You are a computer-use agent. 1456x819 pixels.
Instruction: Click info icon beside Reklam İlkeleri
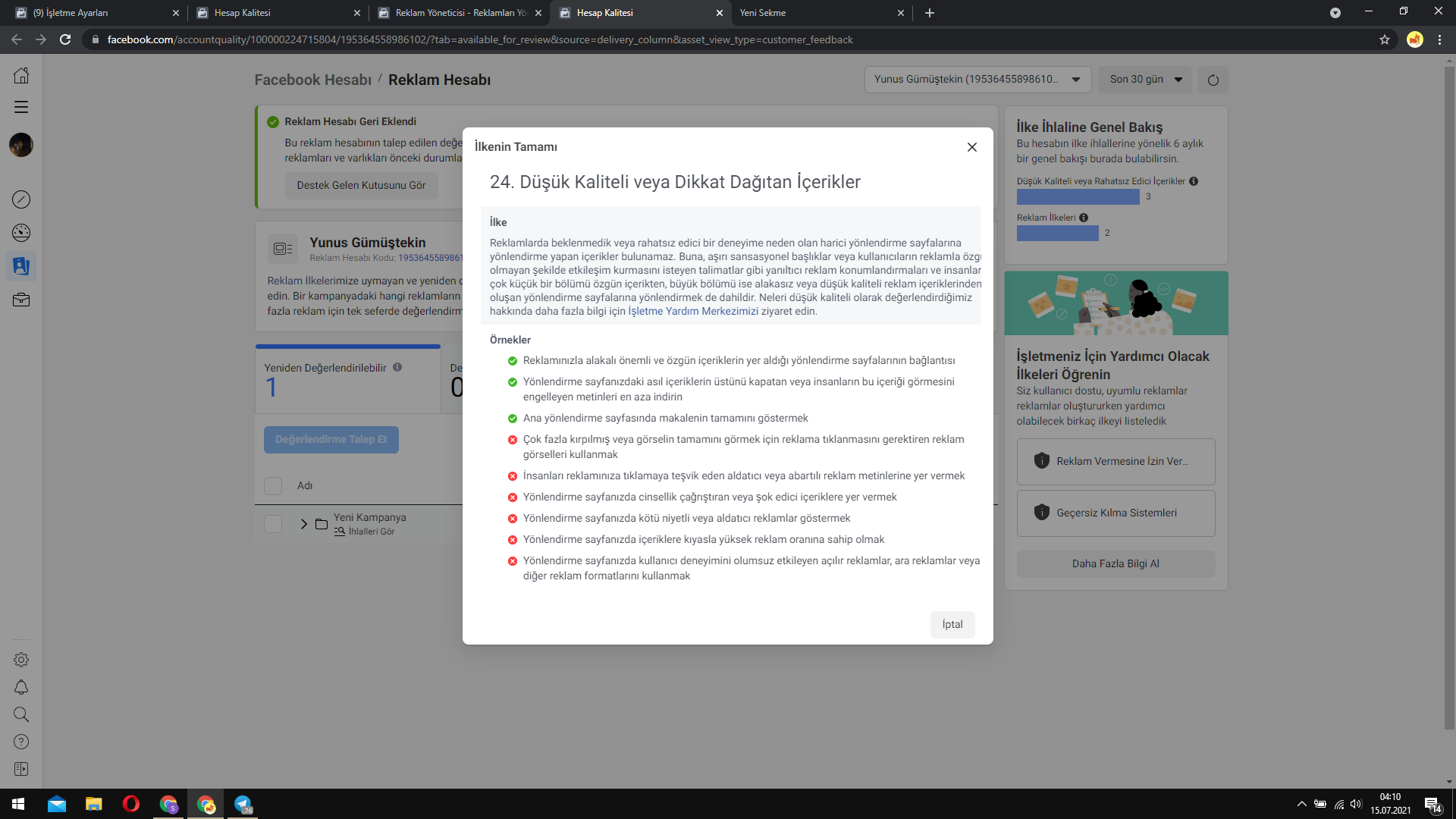[x=1084, y=218]
